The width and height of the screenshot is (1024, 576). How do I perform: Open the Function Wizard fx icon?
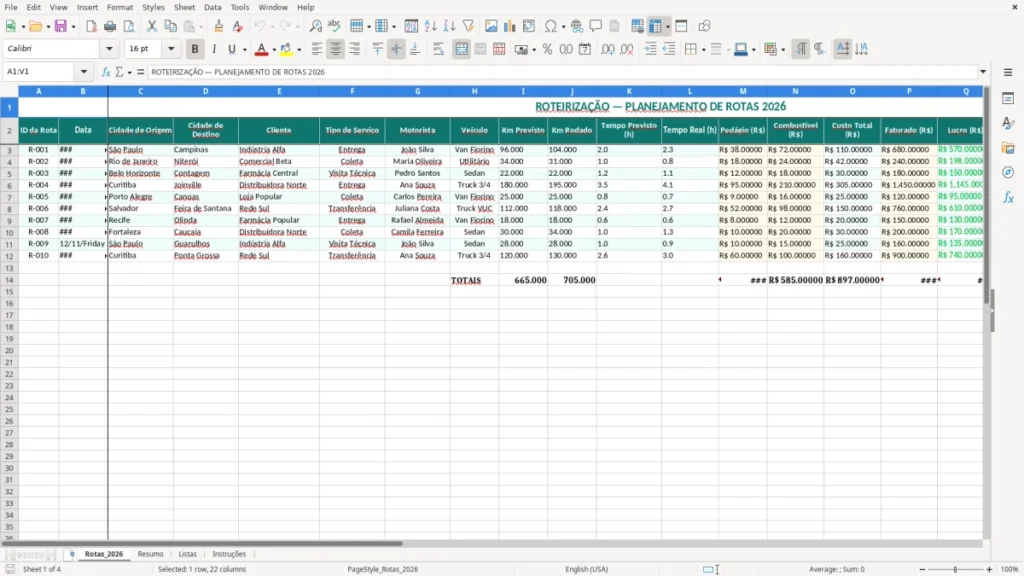(x=106, y=72)
